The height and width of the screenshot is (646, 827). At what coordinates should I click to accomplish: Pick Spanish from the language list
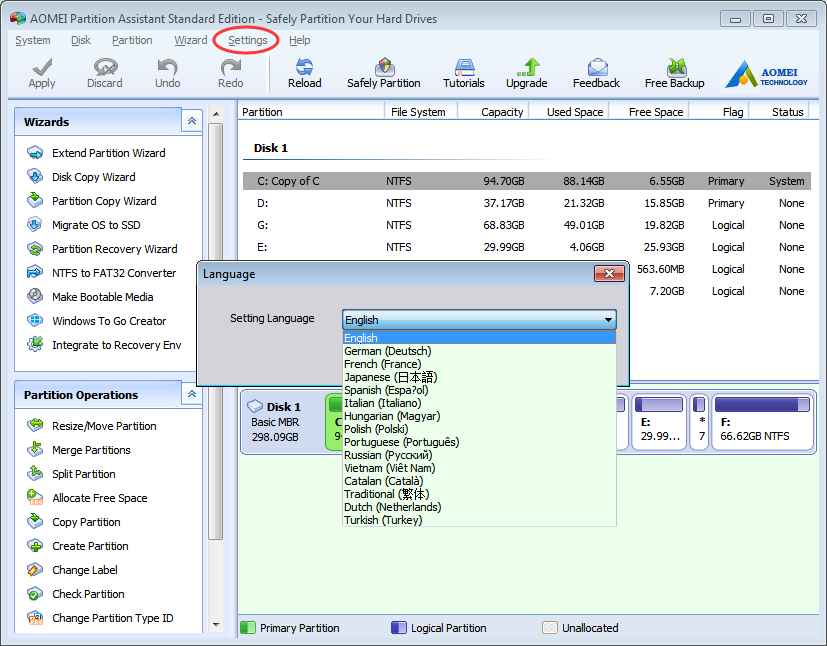click(479, 390)
